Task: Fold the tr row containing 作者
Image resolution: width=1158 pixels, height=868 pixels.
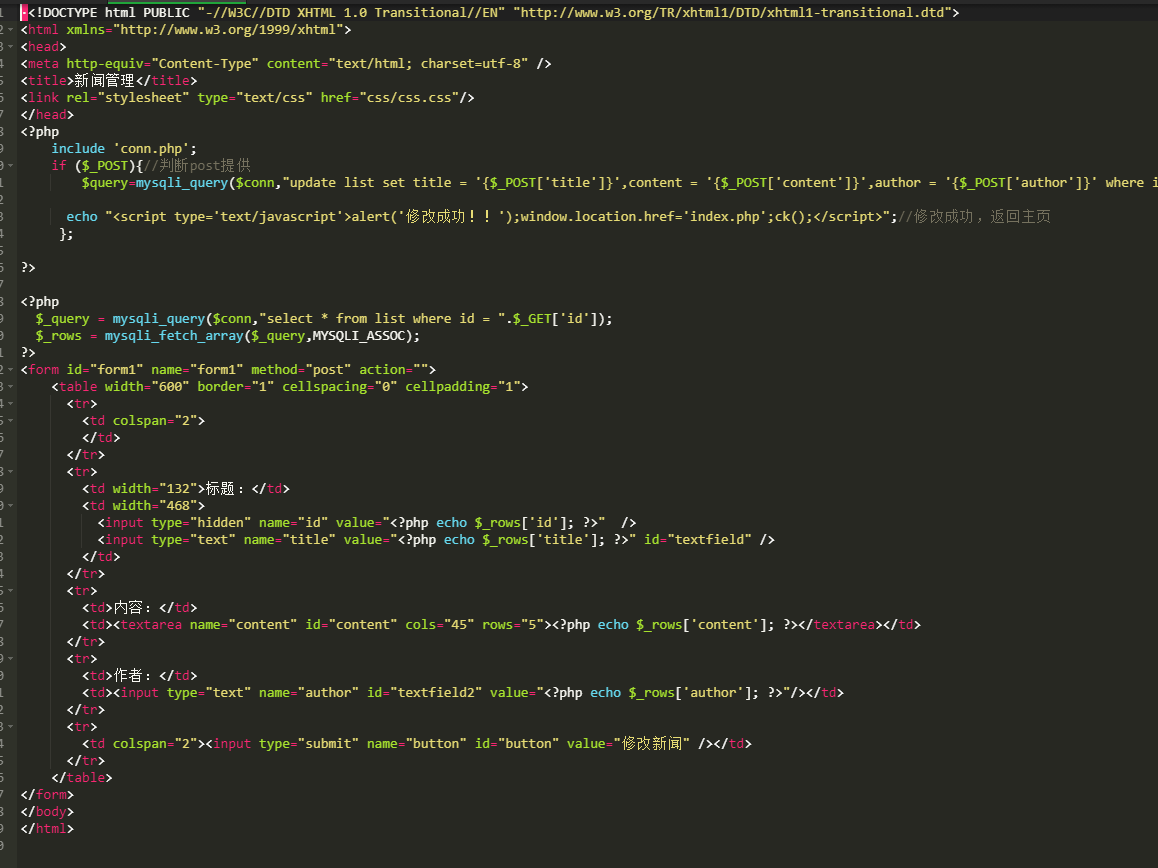Action: tap(10, 659)
